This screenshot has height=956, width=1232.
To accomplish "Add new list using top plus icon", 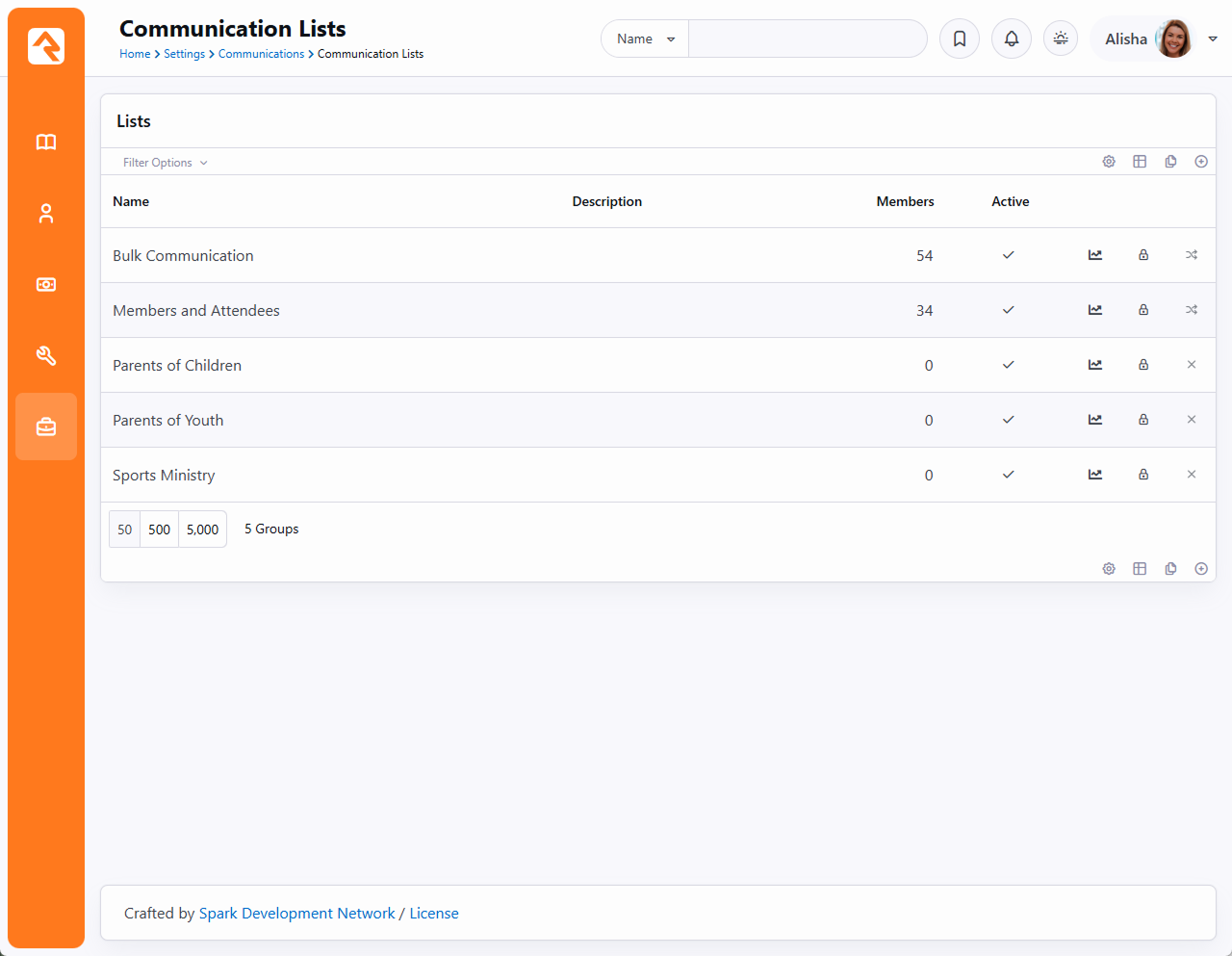I will [x=1200, y=162].
